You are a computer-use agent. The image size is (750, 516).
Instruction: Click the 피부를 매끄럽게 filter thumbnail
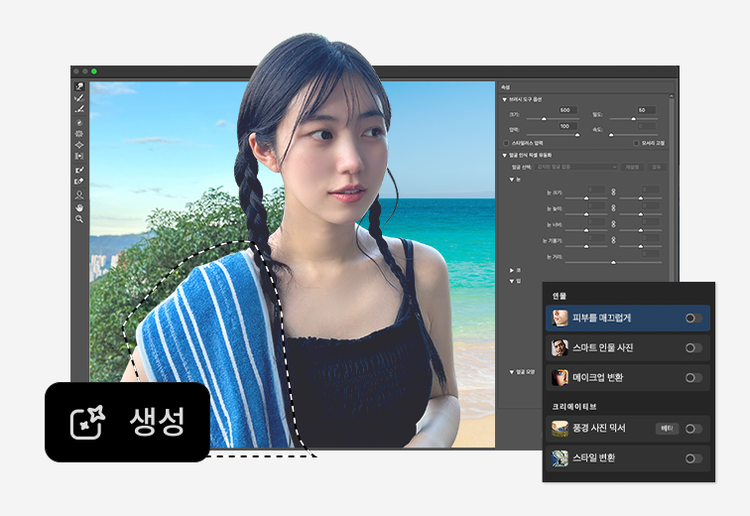560,318
